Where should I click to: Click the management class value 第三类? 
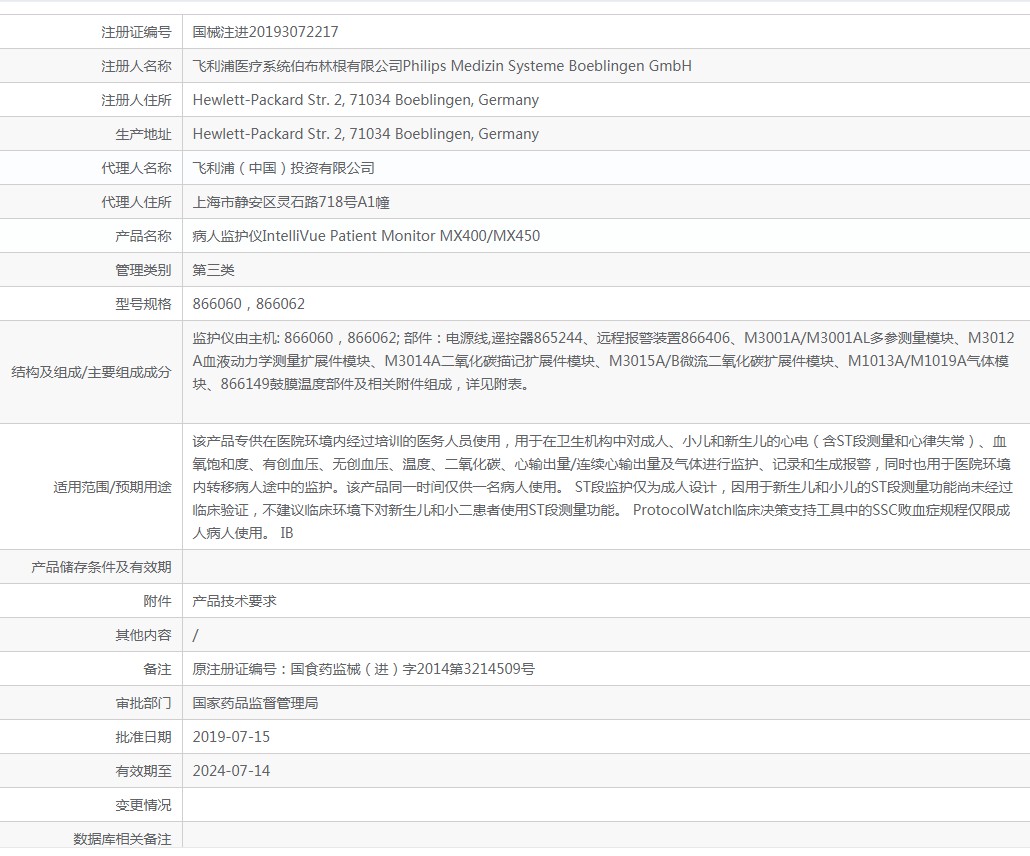point(213,270)
